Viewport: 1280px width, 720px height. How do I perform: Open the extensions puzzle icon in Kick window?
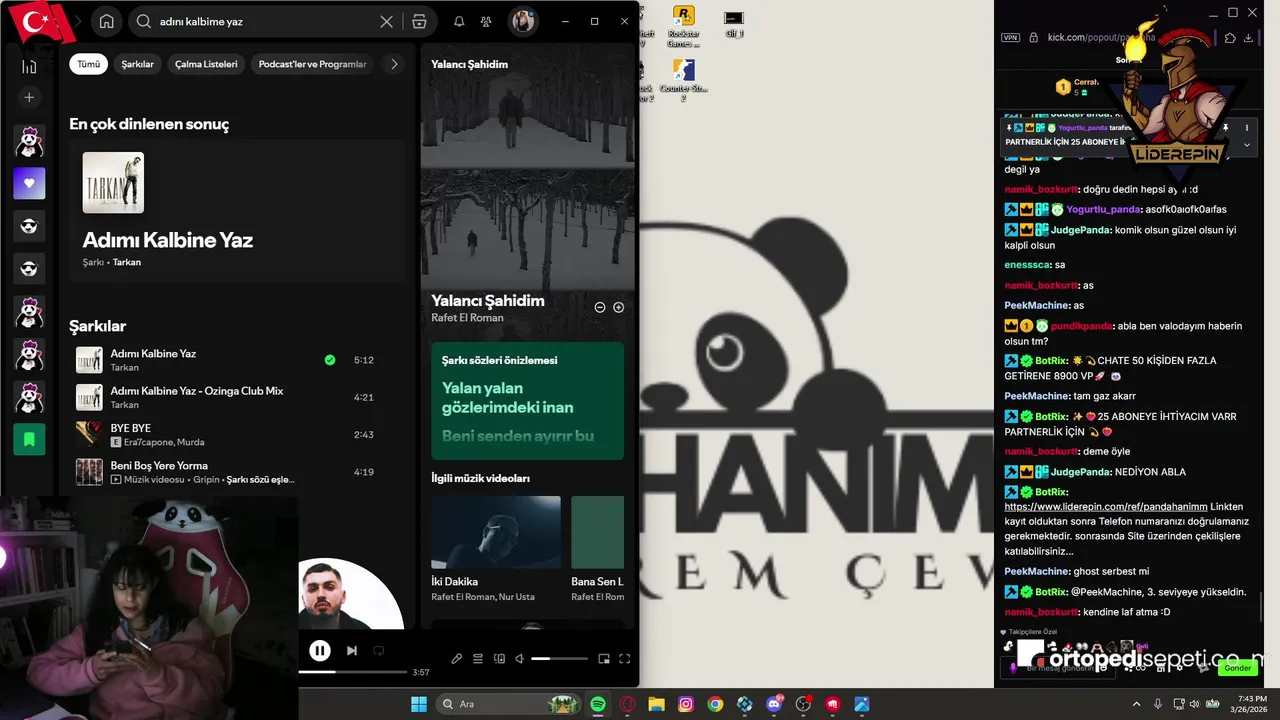pos(1230,37)
